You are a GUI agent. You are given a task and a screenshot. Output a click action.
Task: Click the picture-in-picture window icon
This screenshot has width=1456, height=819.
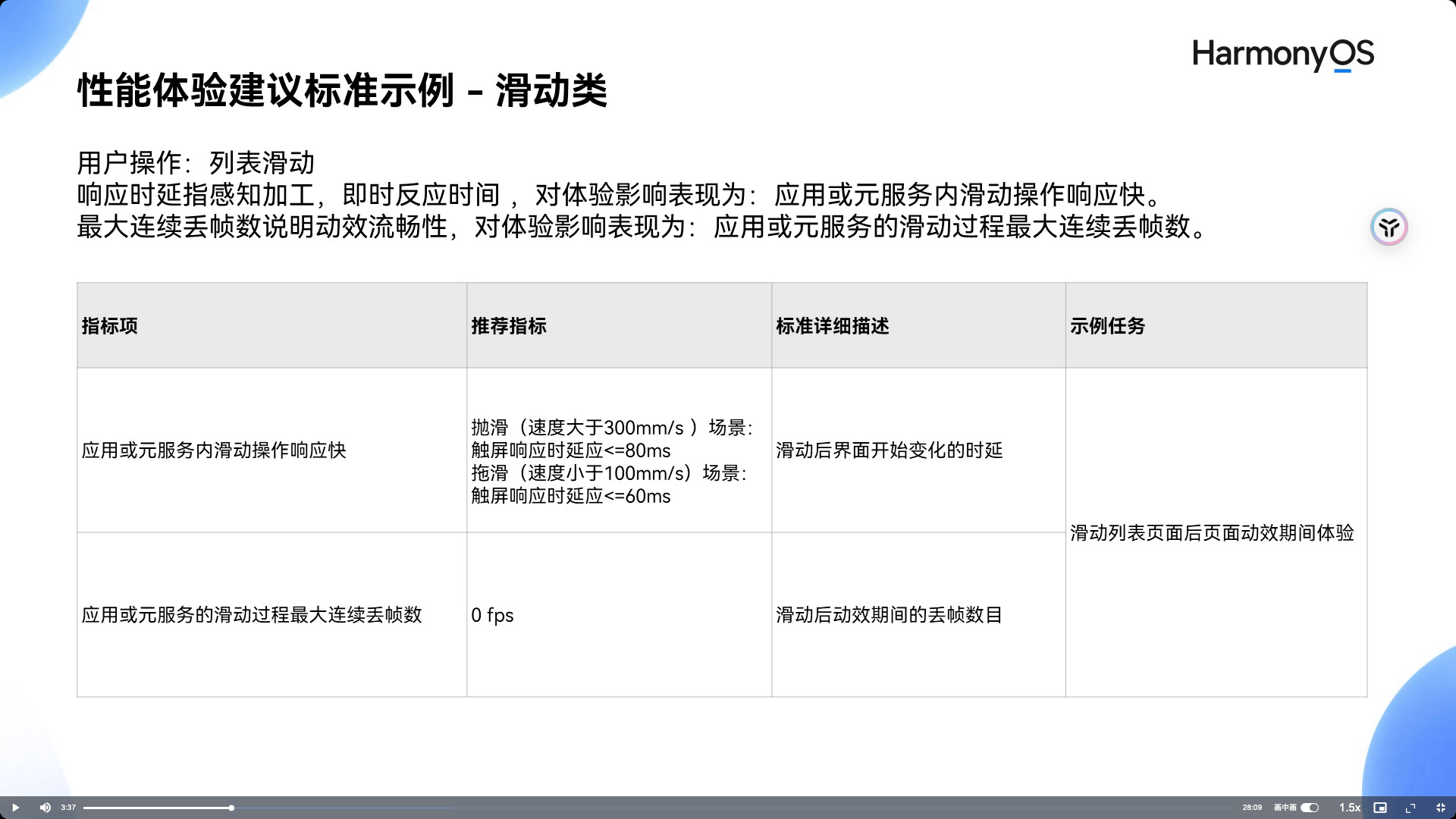[x=1380, y=808]
